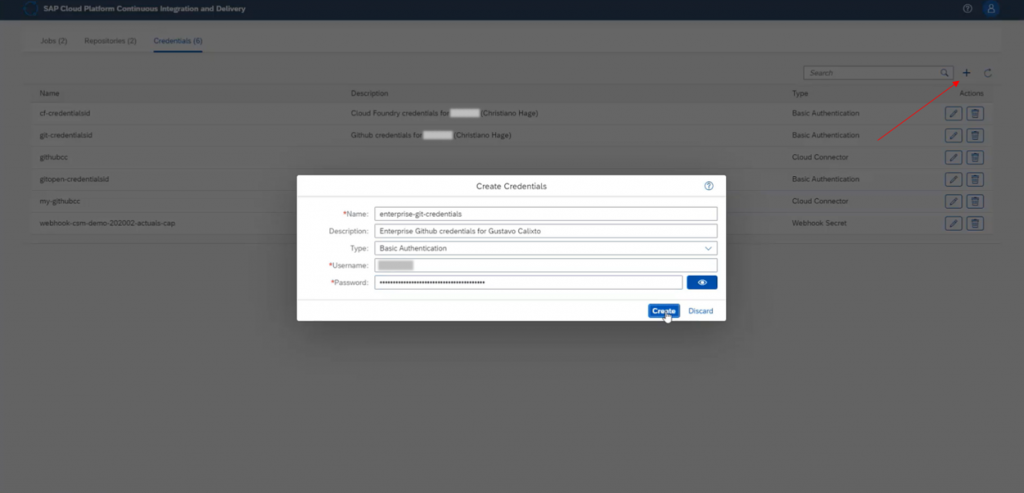Select the git-credentialsid name cell

coord(65,135)
